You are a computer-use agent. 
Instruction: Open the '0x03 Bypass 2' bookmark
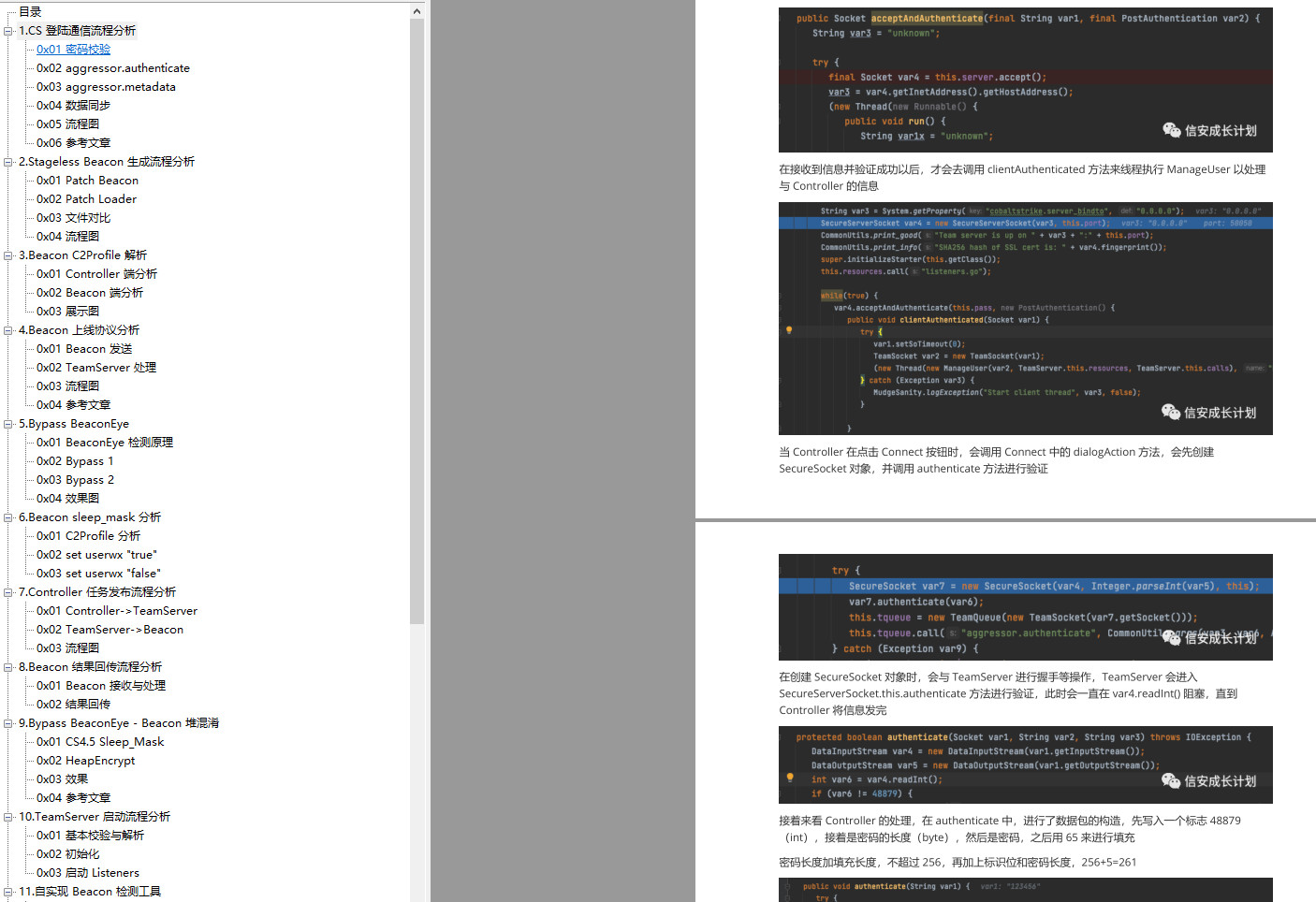click(75, 480)
